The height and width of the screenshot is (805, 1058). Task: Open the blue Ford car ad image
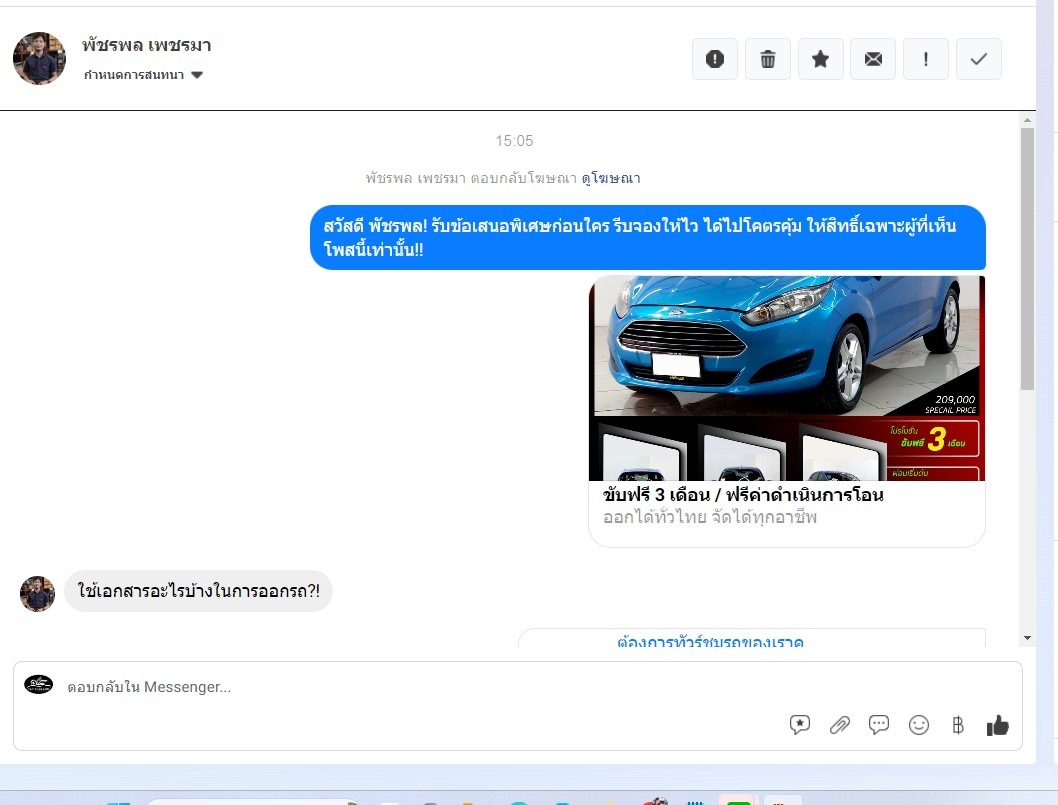(787, 378)
